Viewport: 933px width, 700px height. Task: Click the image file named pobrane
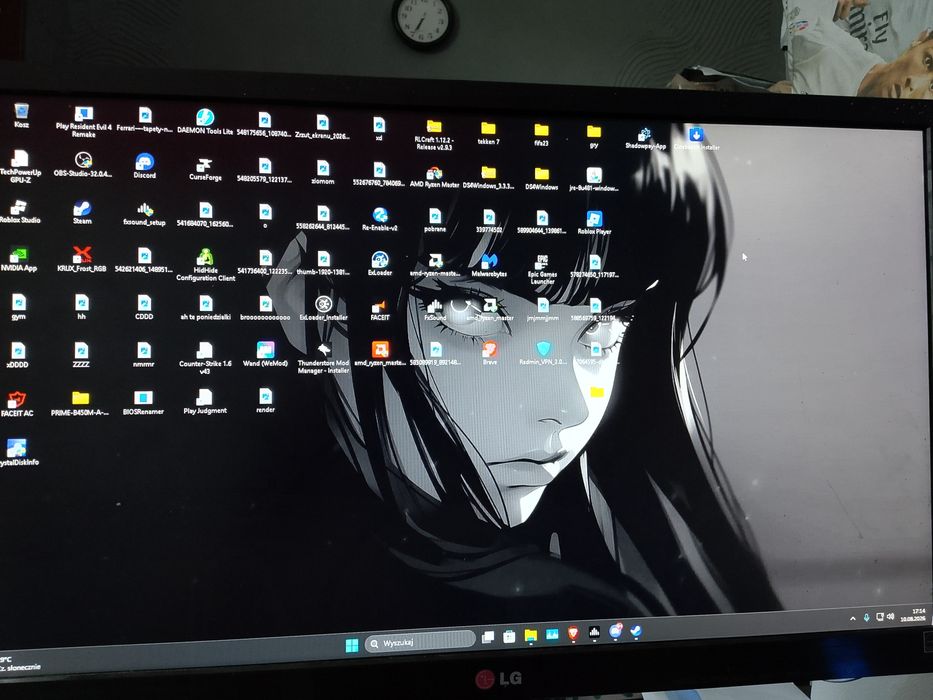pos(435,221)
